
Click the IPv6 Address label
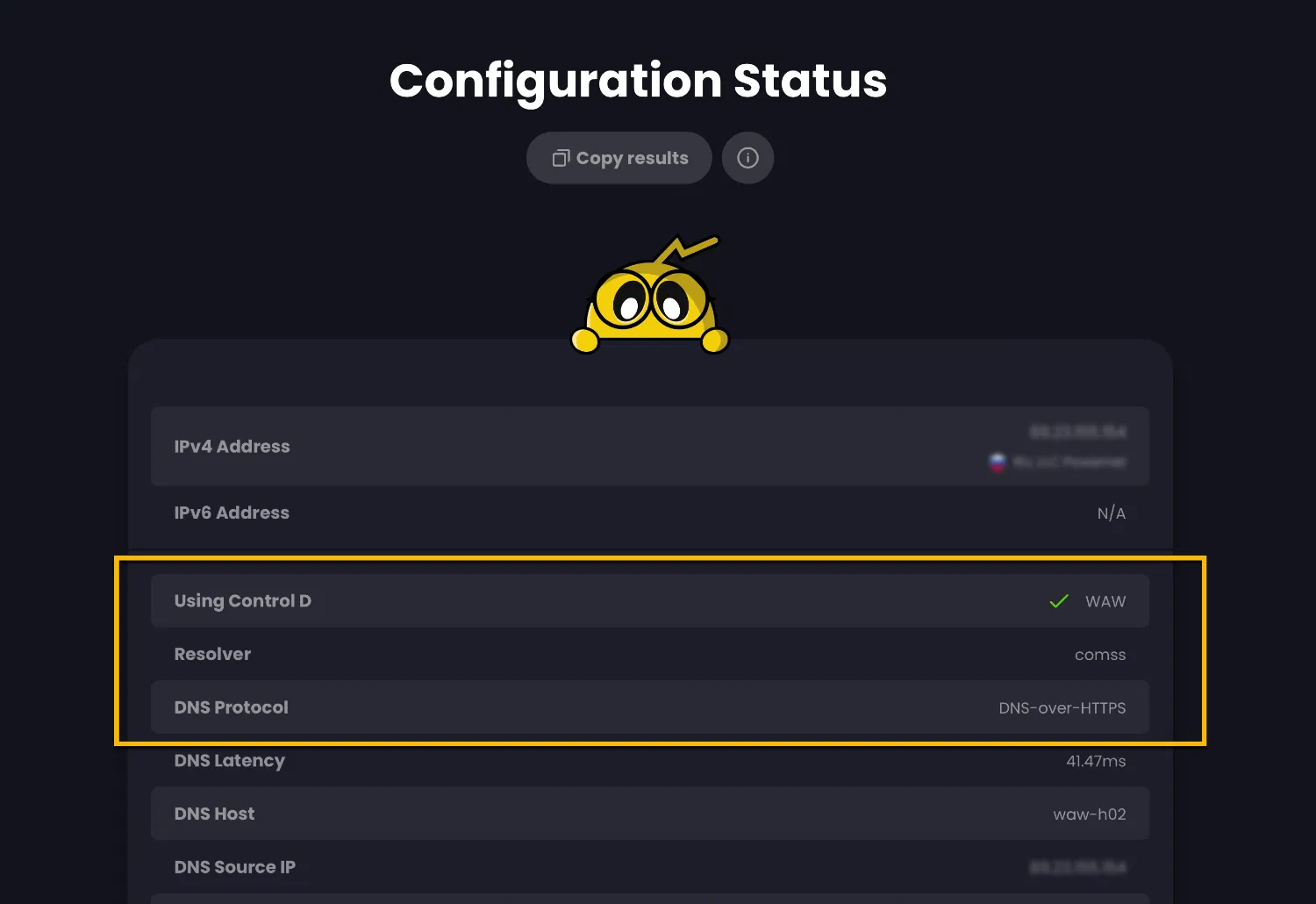point(232,513)
